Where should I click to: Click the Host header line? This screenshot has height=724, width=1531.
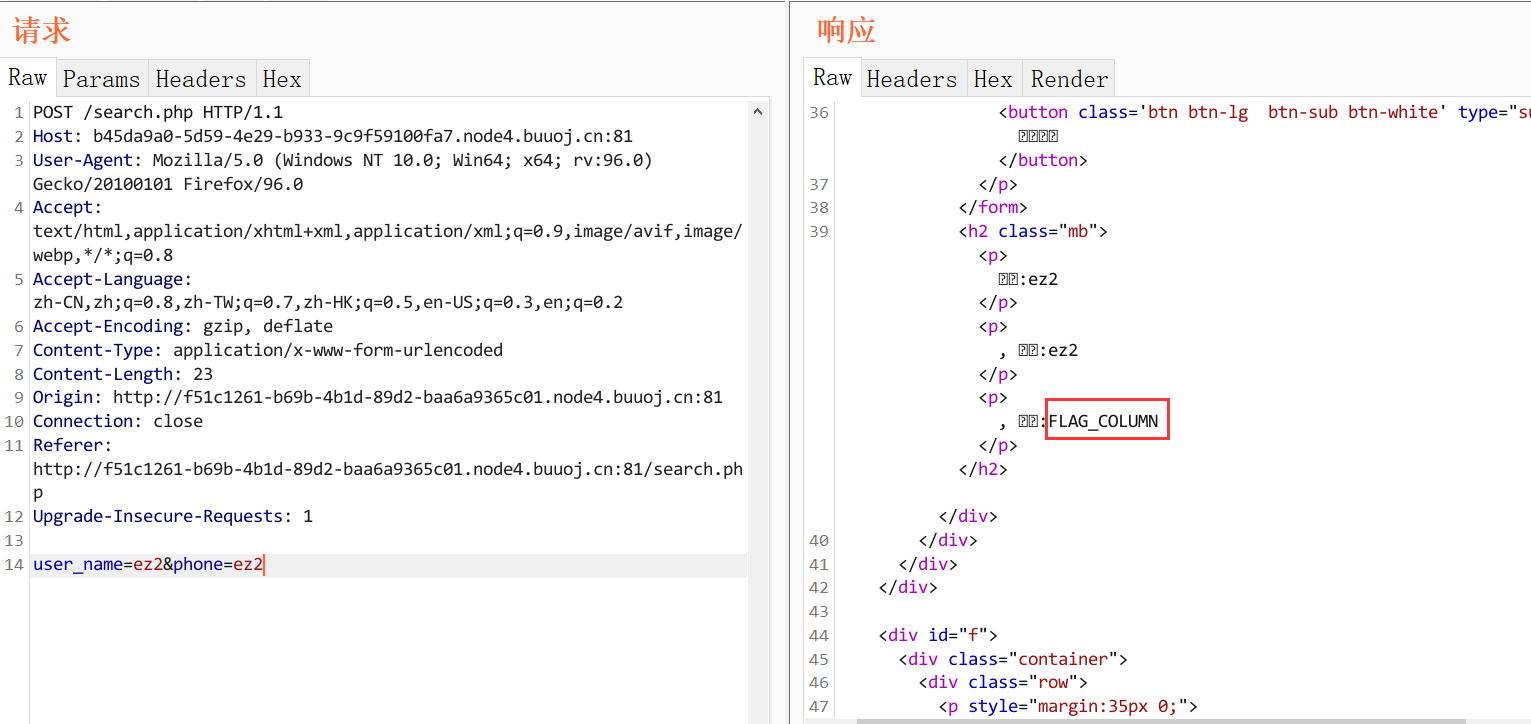(332, 136)
